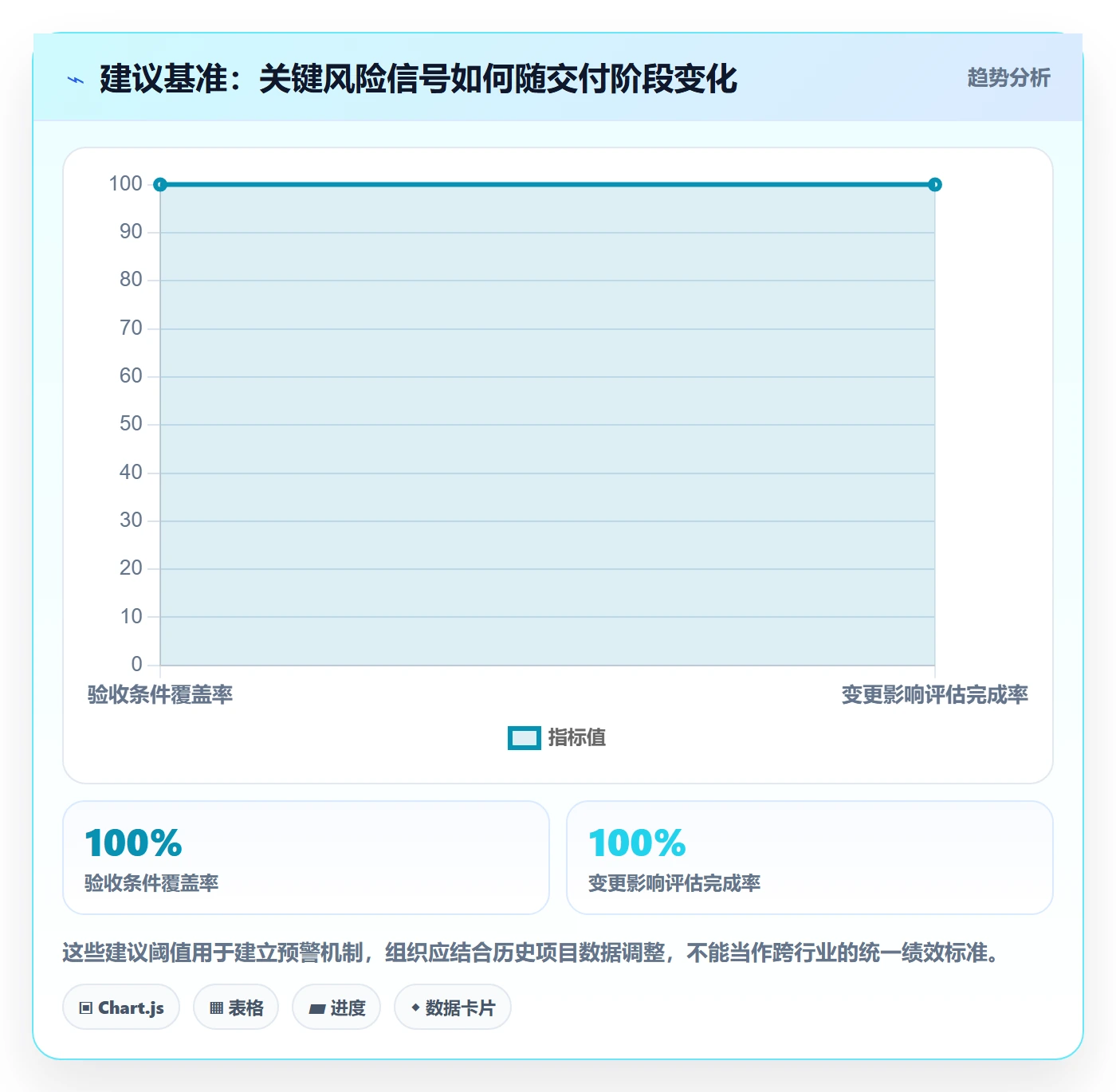This screenshot has width=1116, height=1092.
Task: Click the 0 y-axis tick label
Action: pyautogui.click(x=137, y=664)
